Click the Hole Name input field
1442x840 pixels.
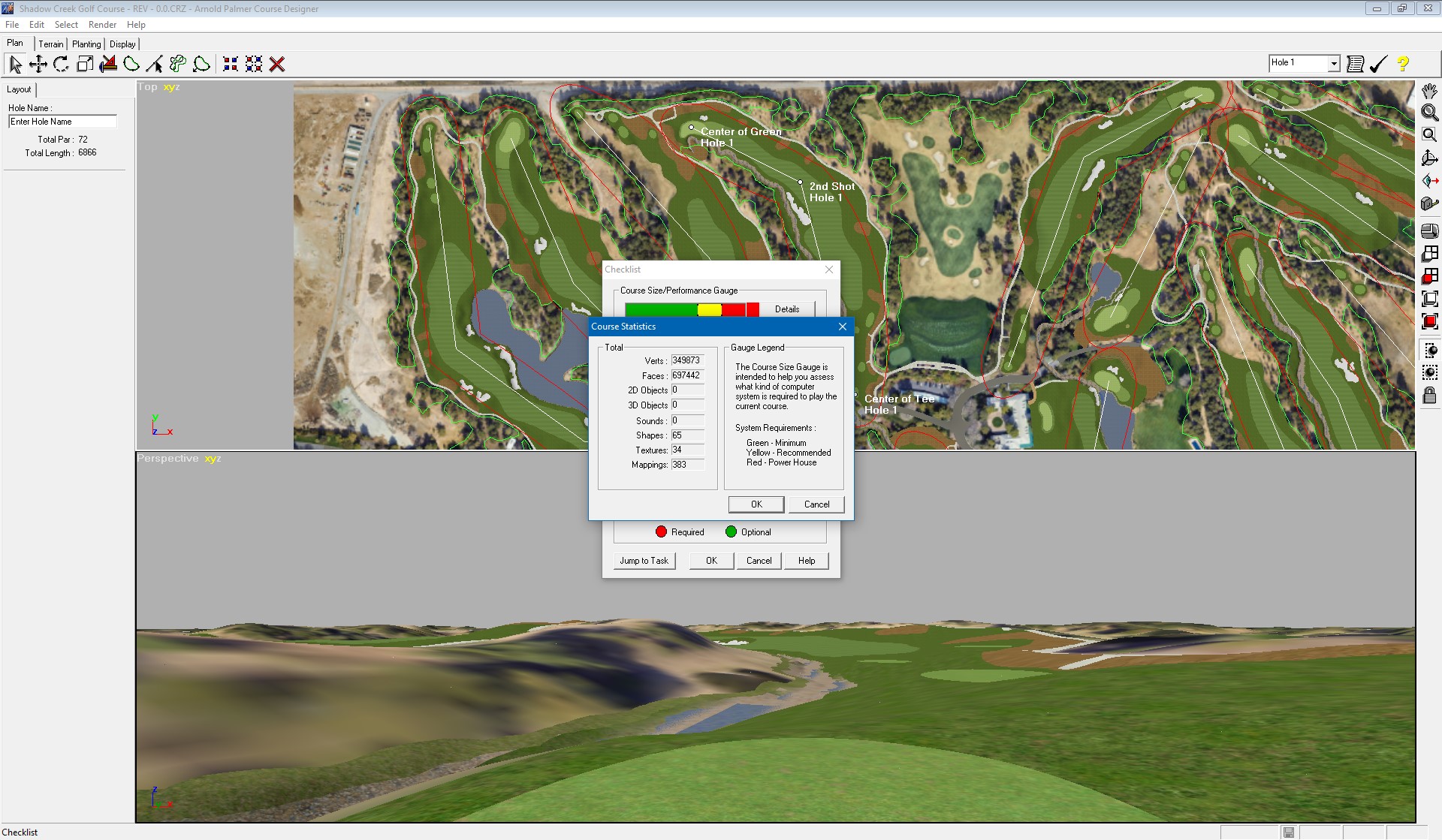pos(62,122)
